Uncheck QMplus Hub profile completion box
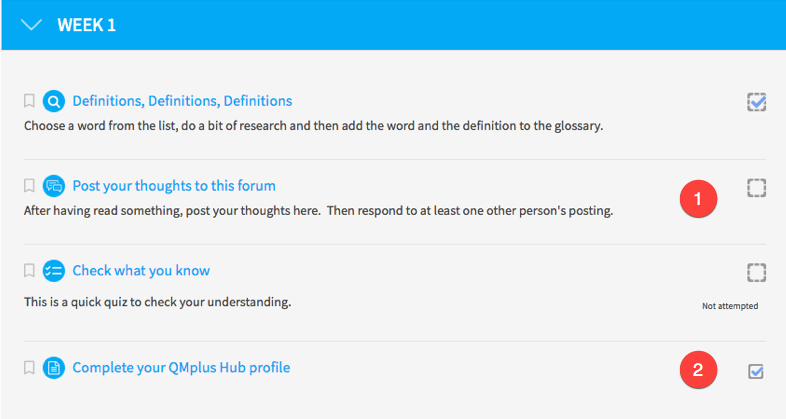Image resolution: width=786 pixels, height=419 pixels. 756,371
